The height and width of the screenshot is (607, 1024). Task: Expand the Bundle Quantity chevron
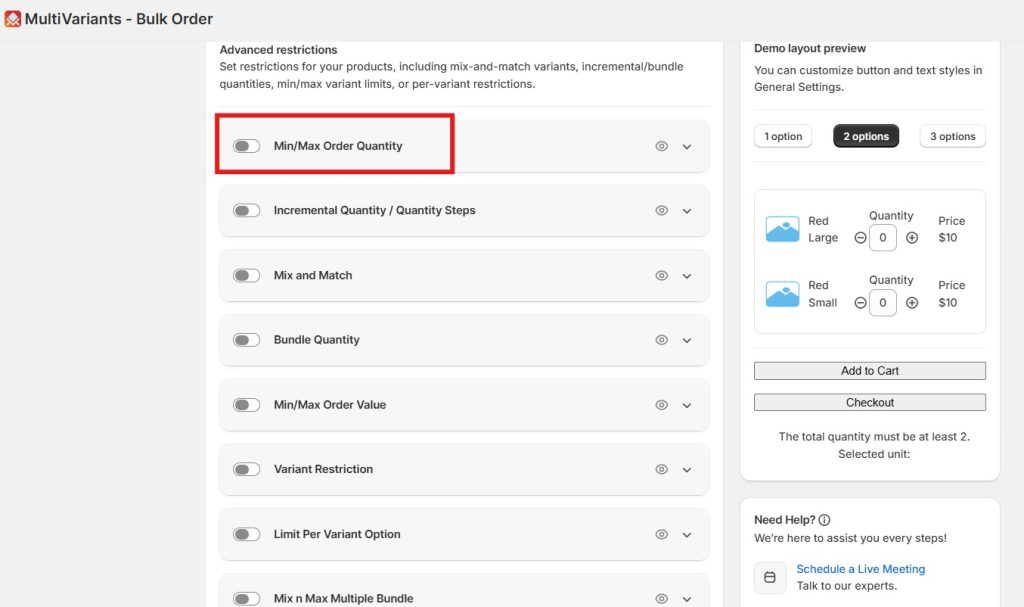tap(687, 340)
